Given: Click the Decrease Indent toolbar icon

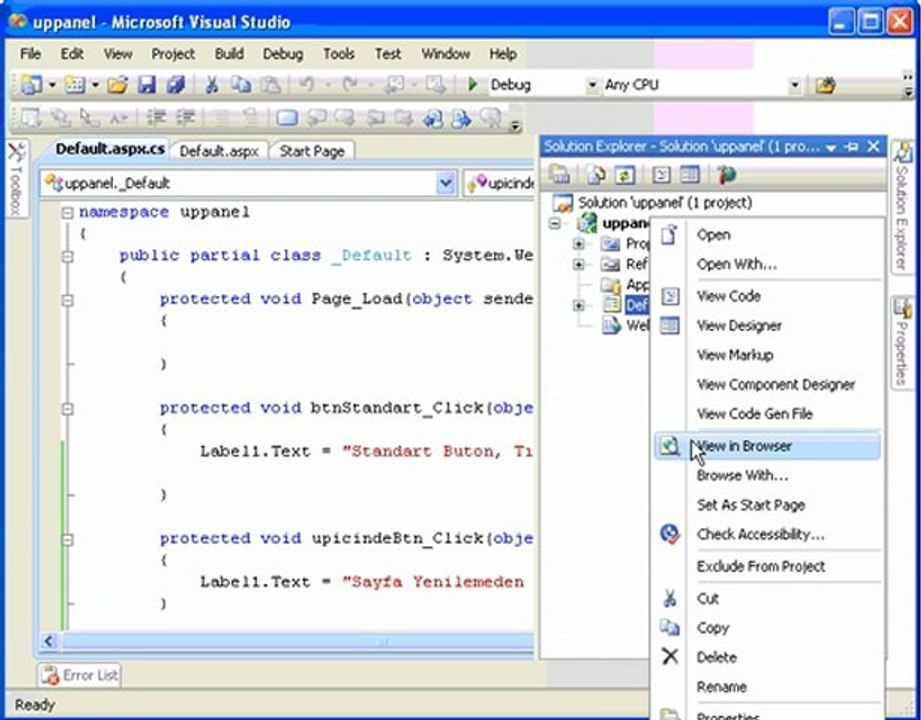Looking at the screenshot, I should (x=156, y=117).
